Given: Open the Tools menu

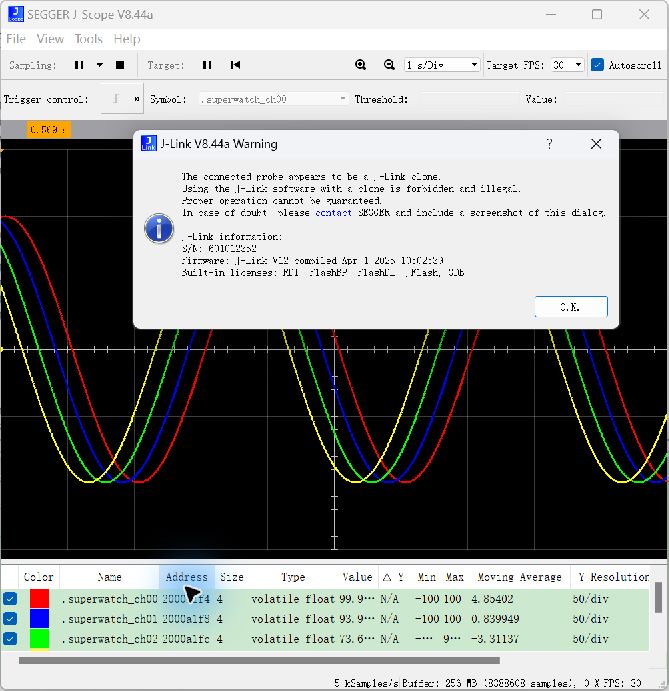Looking at the screenshot, I should click(88, 39).
